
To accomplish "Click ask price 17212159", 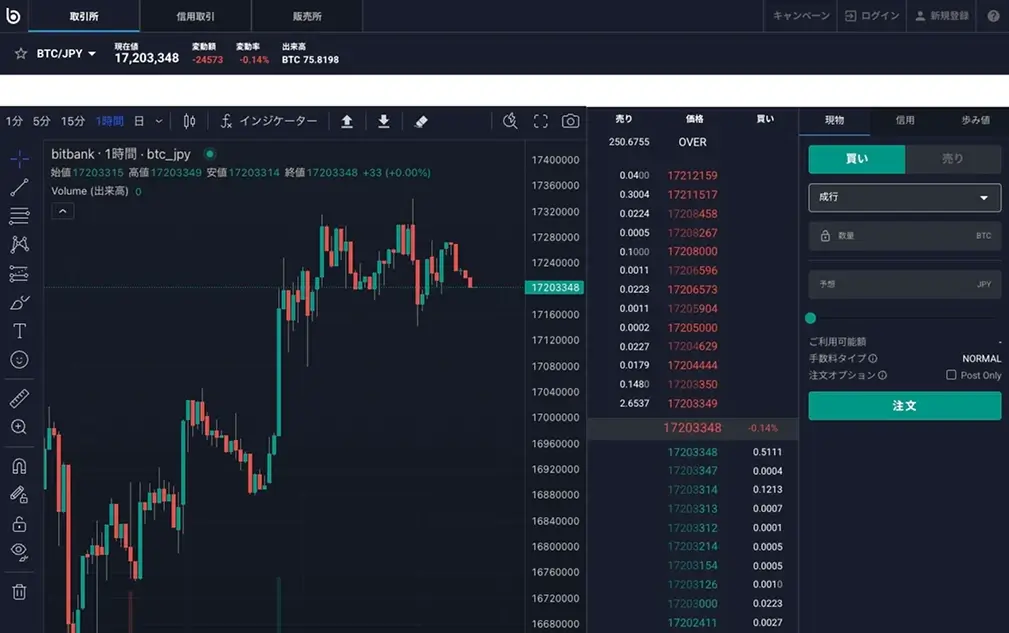I will [x=692, y=176].
